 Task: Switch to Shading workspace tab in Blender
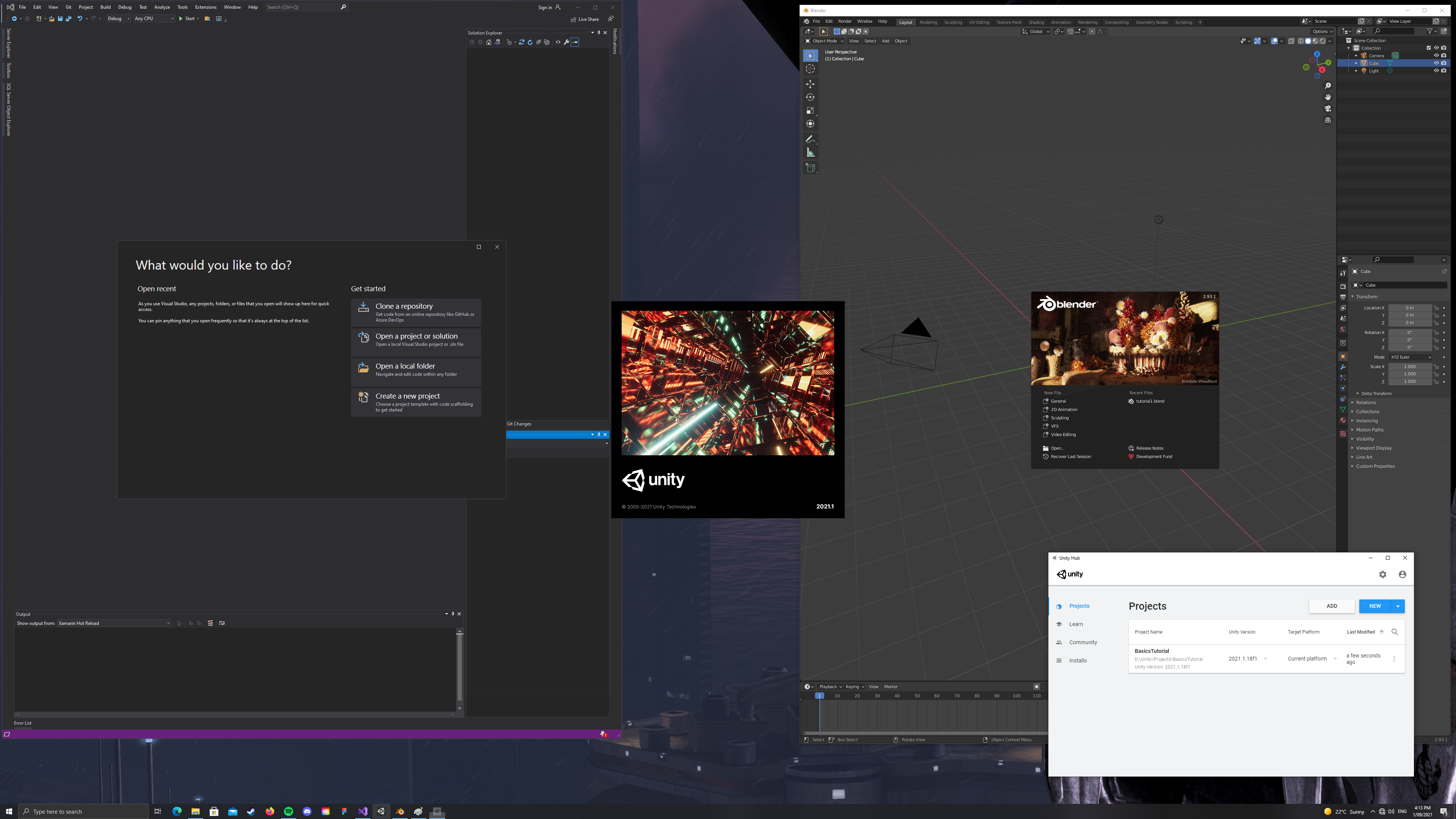point(1036,23)
